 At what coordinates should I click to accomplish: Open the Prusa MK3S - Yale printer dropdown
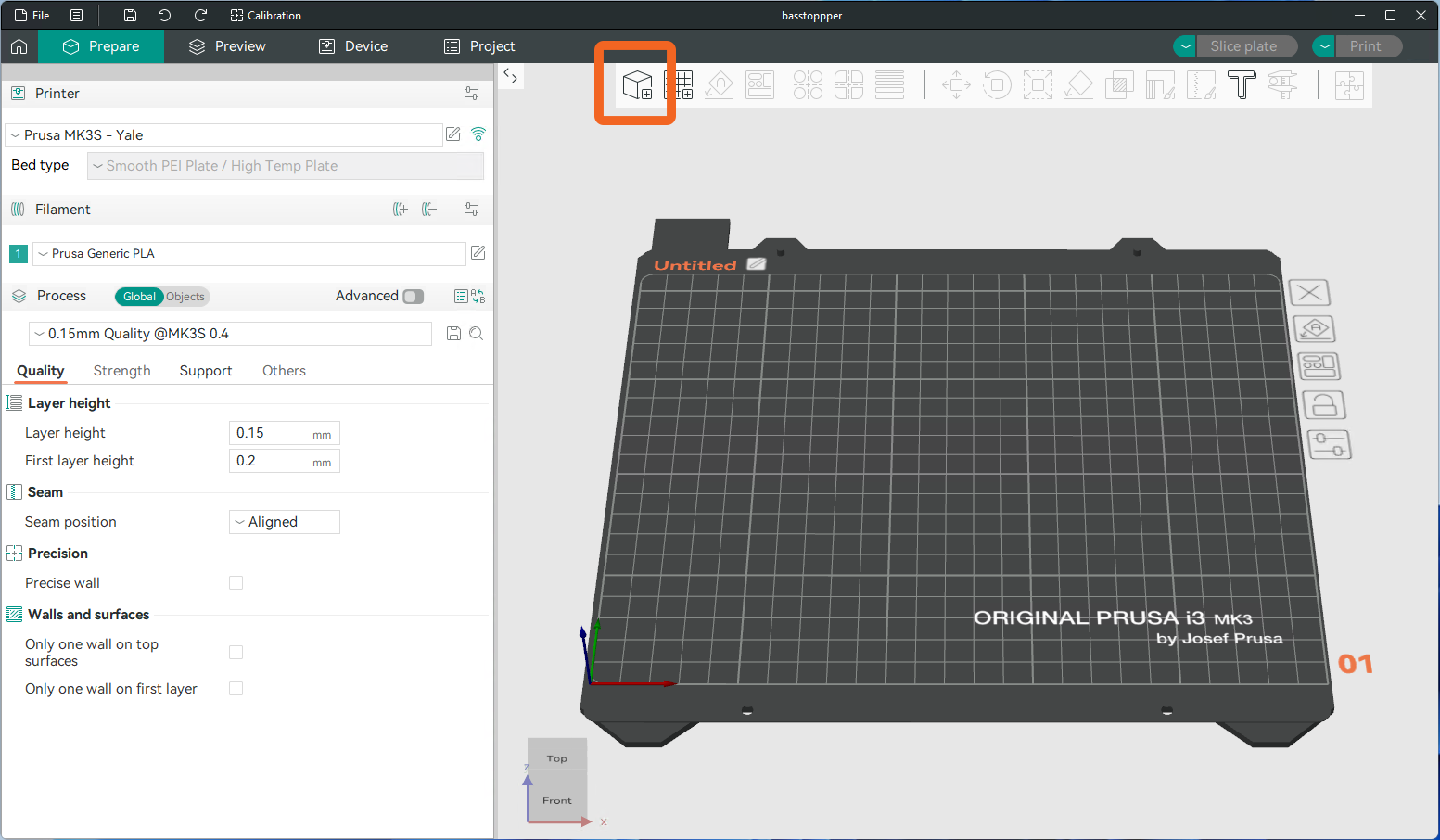tap(223, 135)
